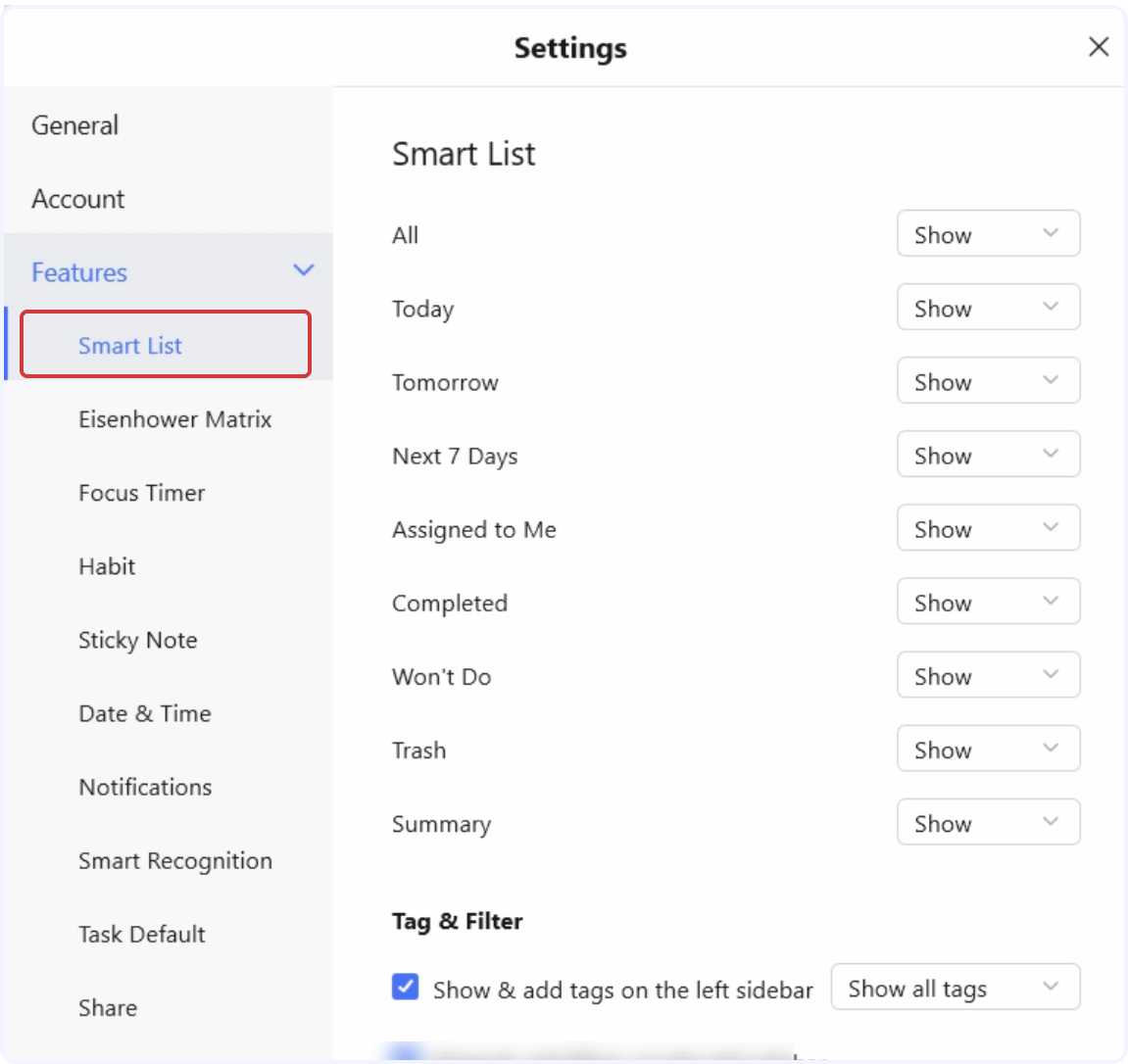Change the Tomorrow list visibility dropdown
Screen dimensions: 1128x1064
[x=987, y=380]
